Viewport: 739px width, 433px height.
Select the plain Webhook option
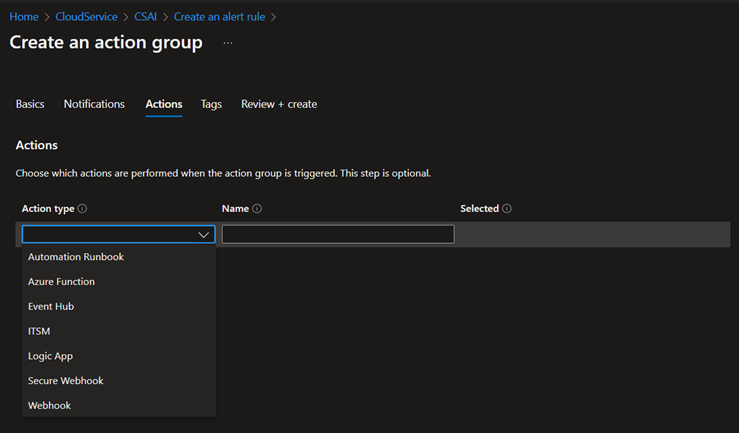119,406
